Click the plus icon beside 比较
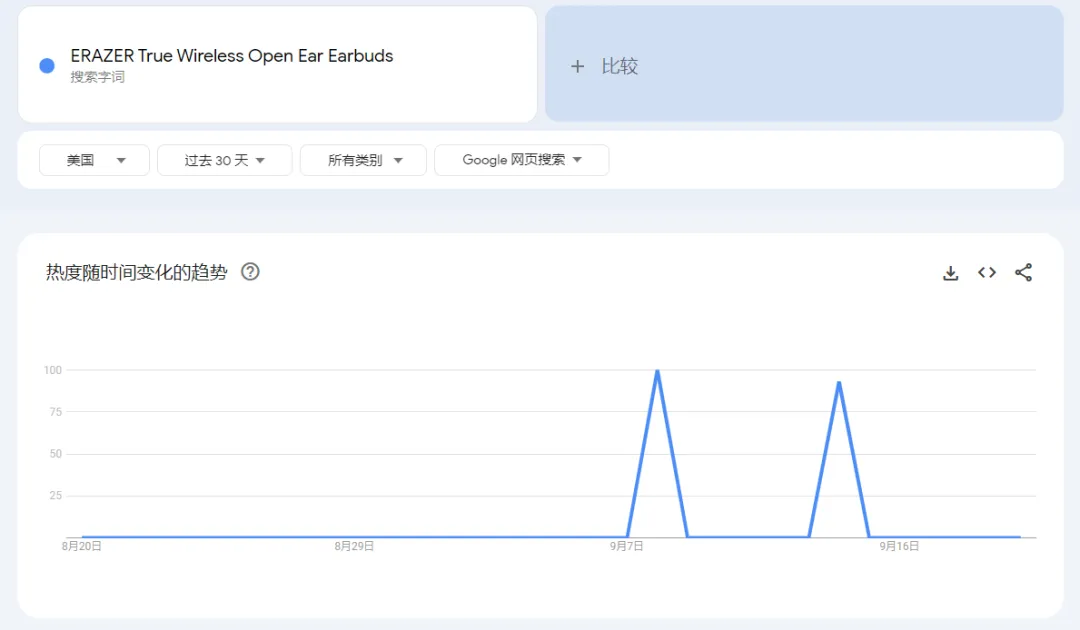Image resolution: width=1080 pixels, height=630 pixels. point(577,66)
